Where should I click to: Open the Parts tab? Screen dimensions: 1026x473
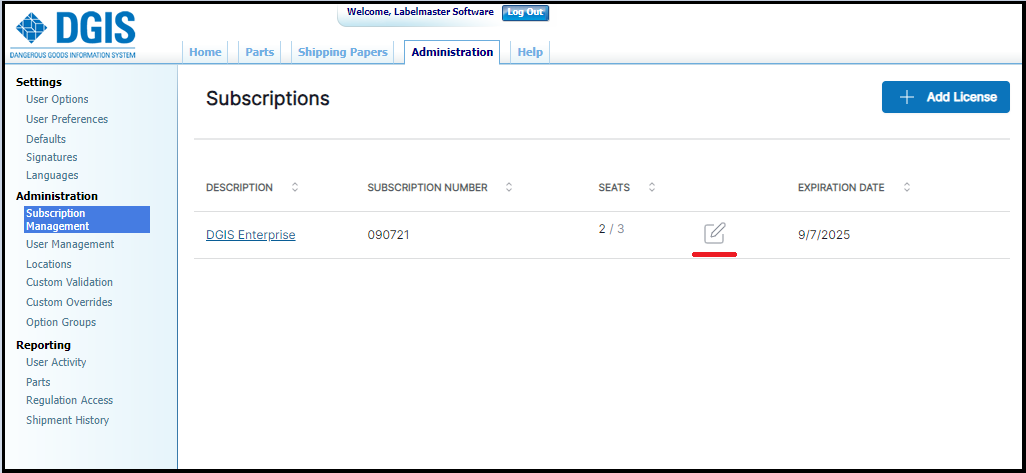click(259, 52)
